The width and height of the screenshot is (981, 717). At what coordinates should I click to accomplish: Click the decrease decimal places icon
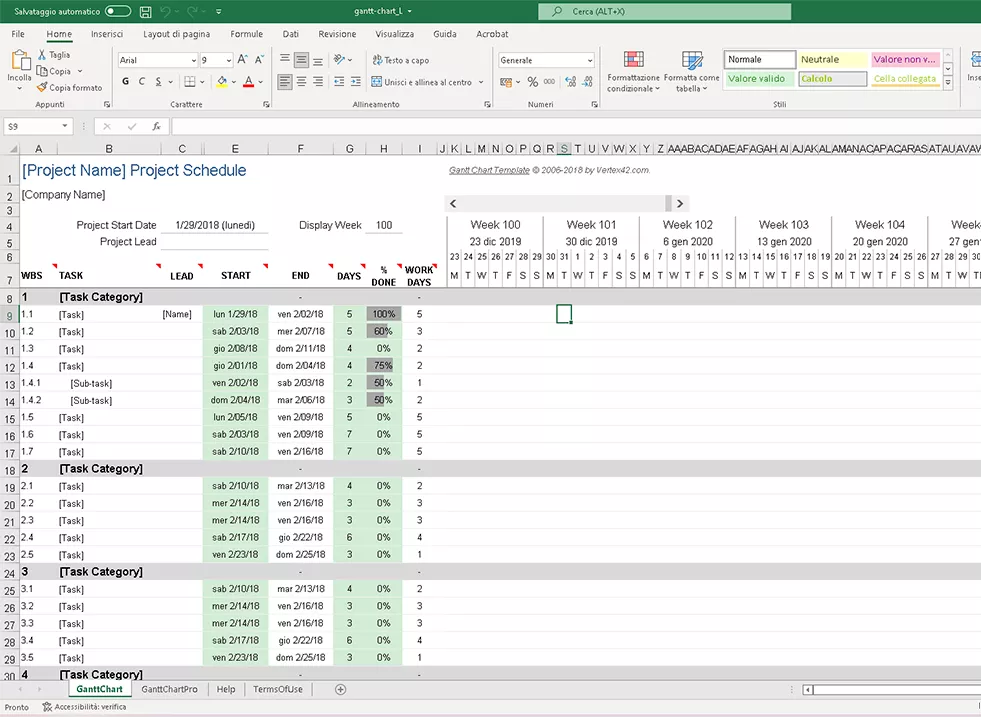587,82
